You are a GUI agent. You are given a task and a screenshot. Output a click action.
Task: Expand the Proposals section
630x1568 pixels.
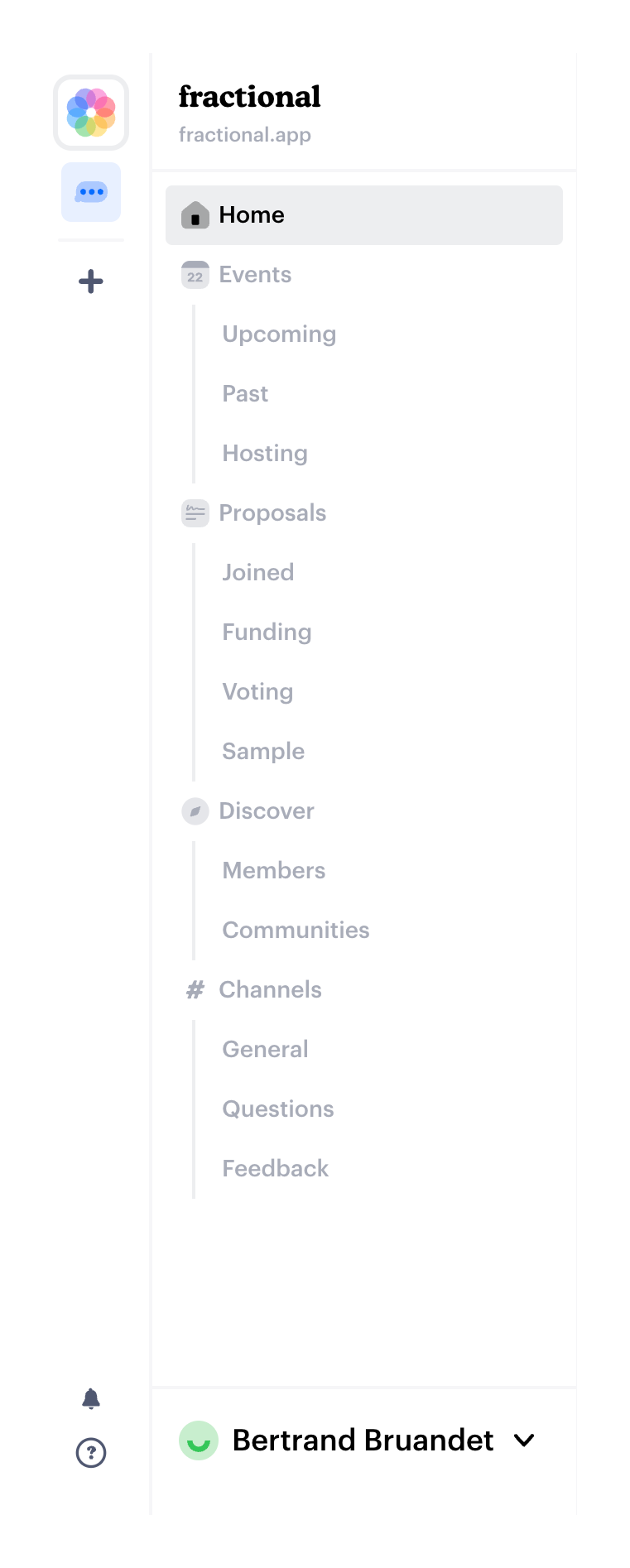tap(272, 512)
